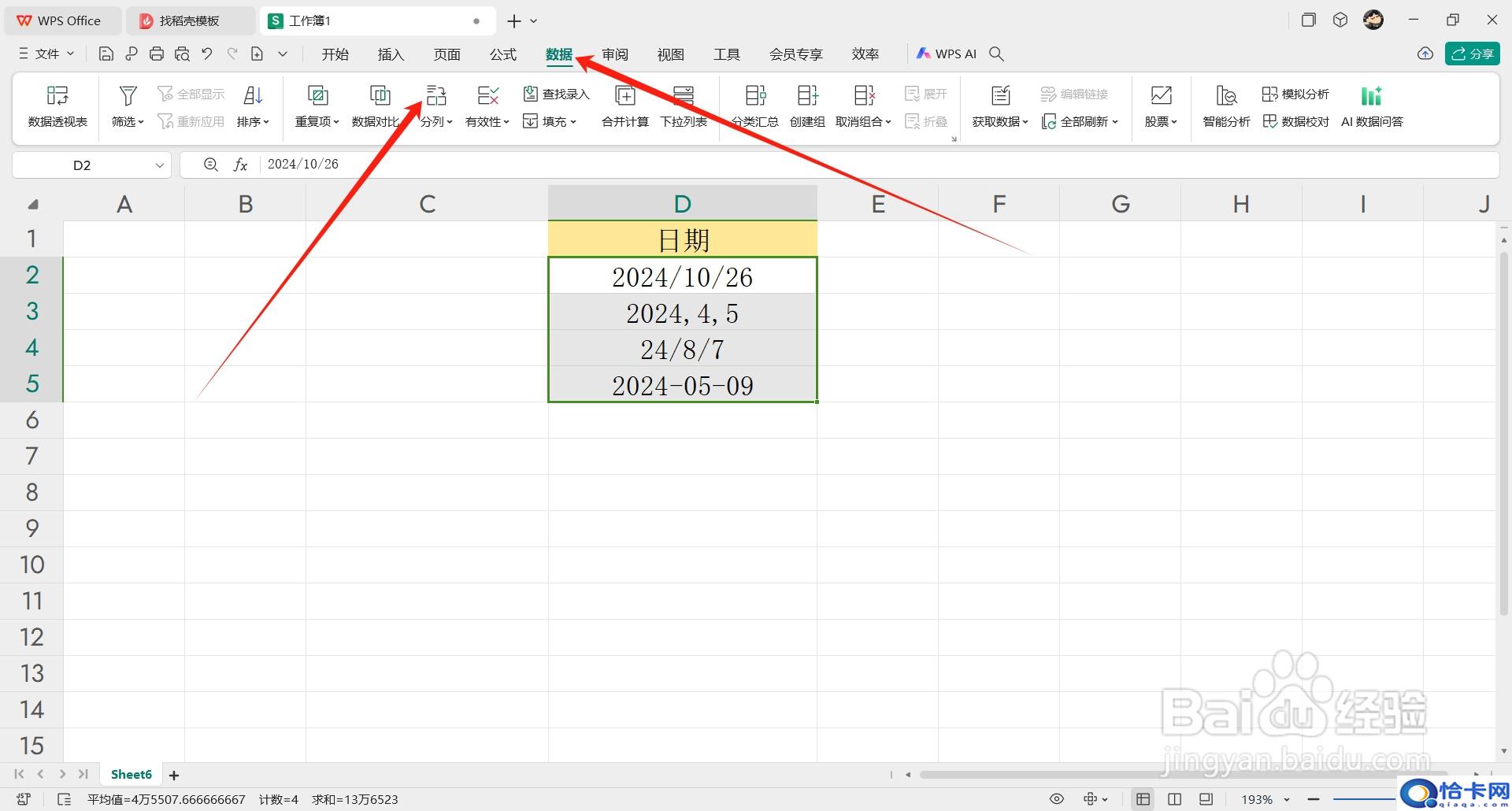Image resolution: width=1512 pixels, height=811 pixels.
Task: Click the undo arrow icon
Action: coord(207,54)
